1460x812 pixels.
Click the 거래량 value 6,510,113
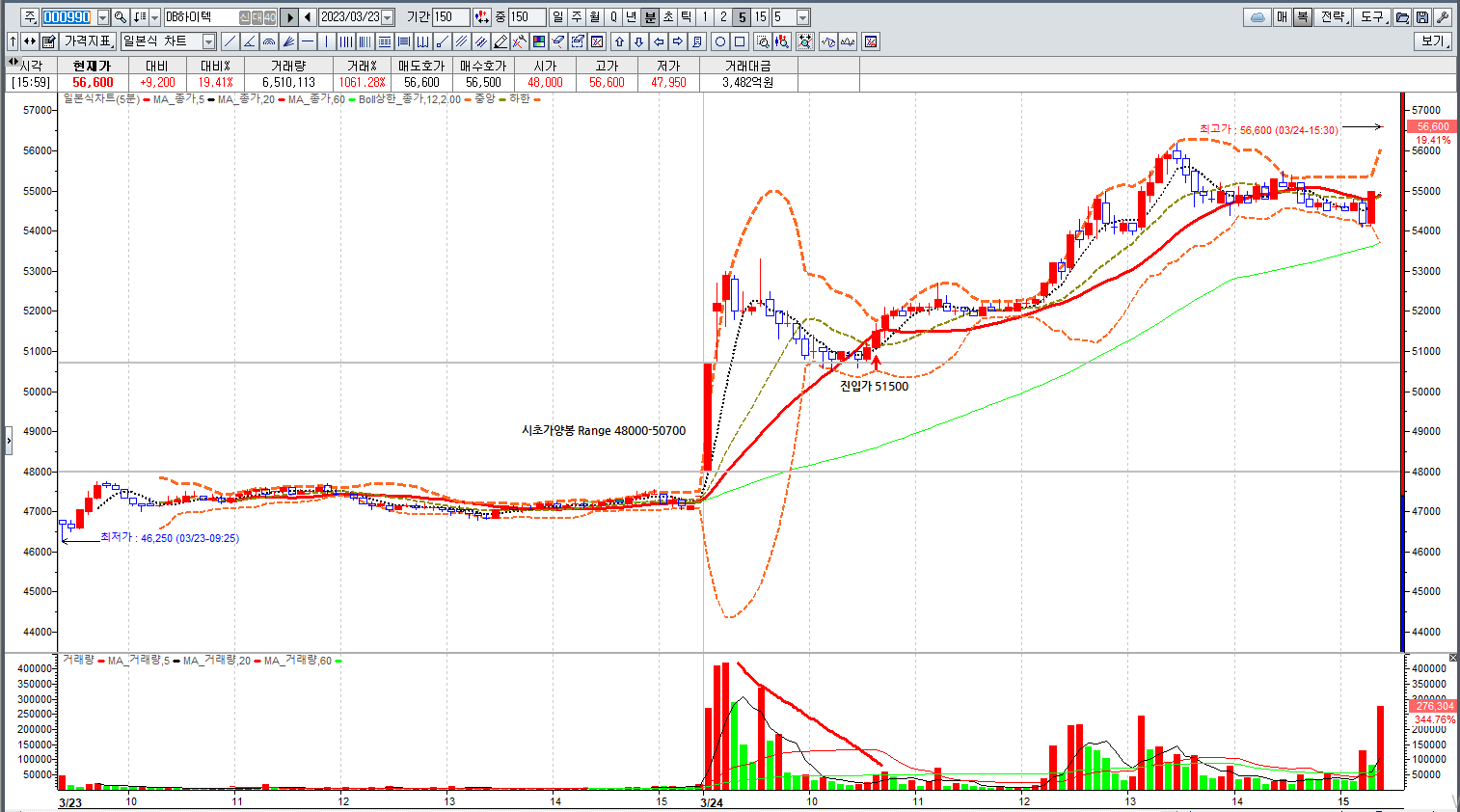[x=288, y=82]
